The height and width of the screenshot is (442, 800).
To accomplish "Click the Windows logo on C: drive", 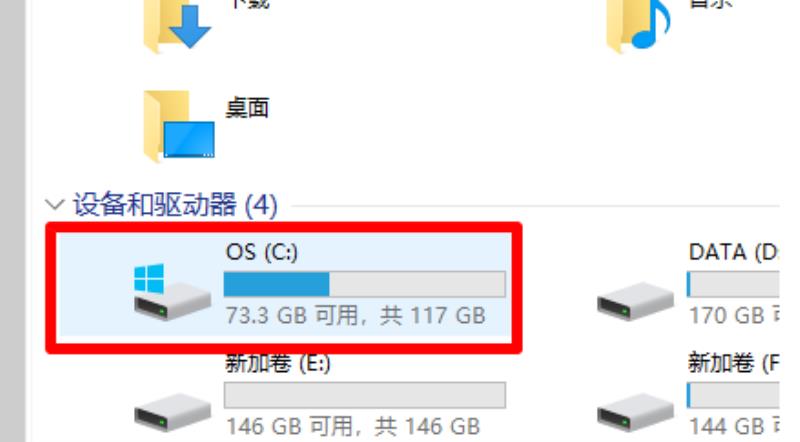I will click(149, 278).
